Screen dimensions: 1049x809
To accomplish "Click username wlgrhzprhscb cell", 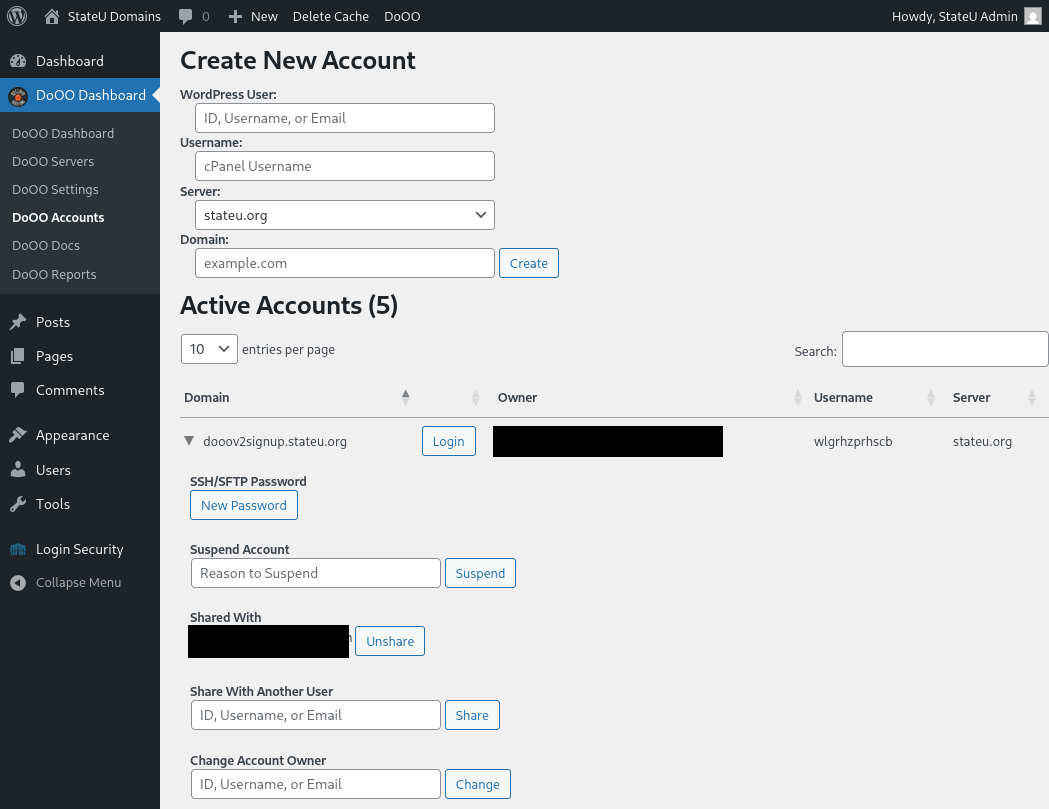I will (853, 441).
